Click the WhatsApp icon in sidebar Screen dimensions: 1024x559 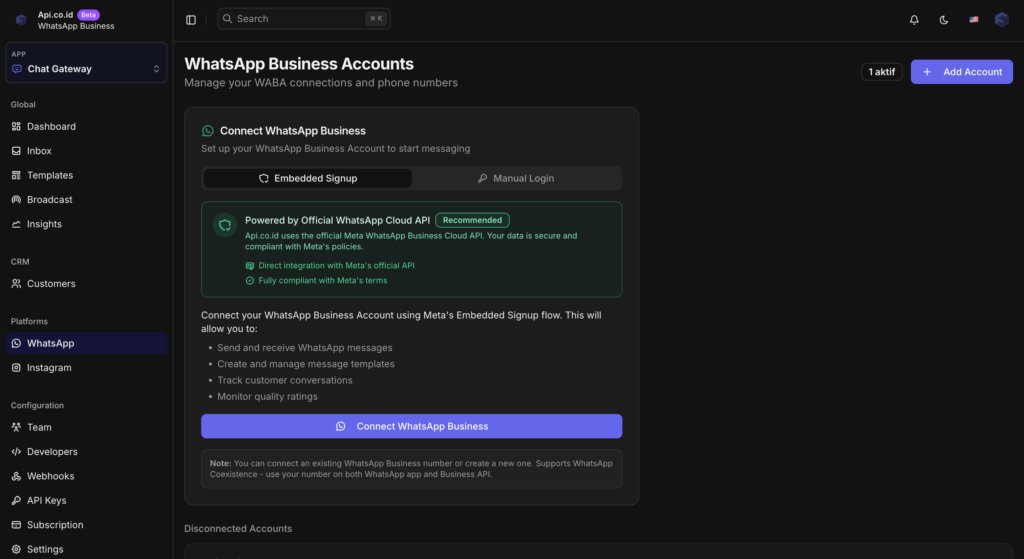coord(16,343)
